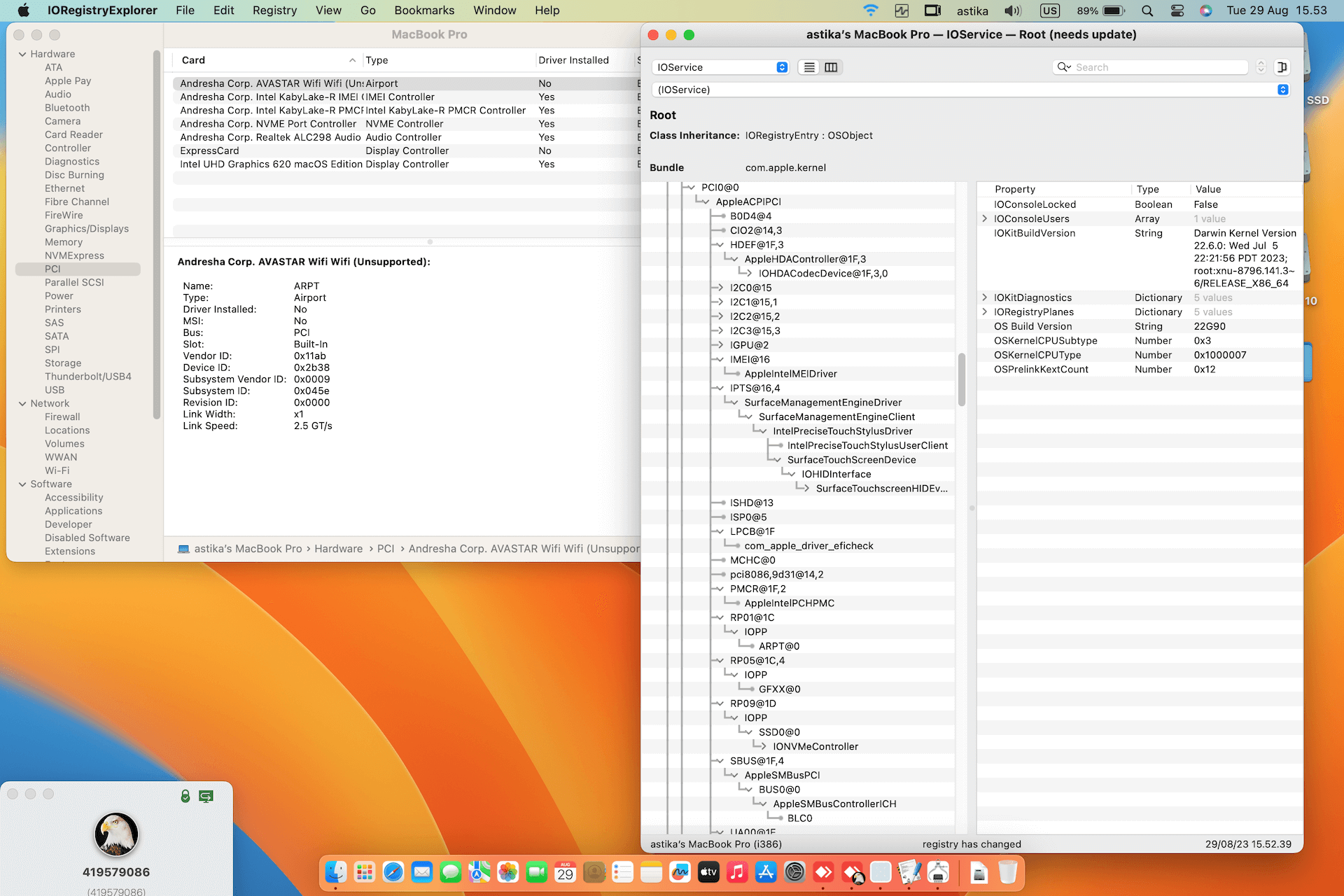1344x896 pixels.
Task: Open the Bookmarks menu
Action: [424, 10]
